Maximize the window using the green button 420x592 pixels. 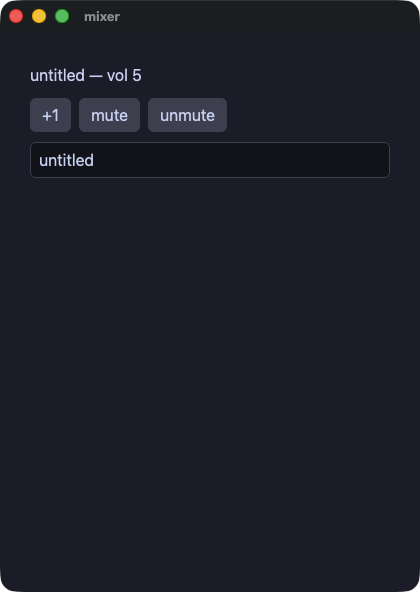[x=62, y=16]
